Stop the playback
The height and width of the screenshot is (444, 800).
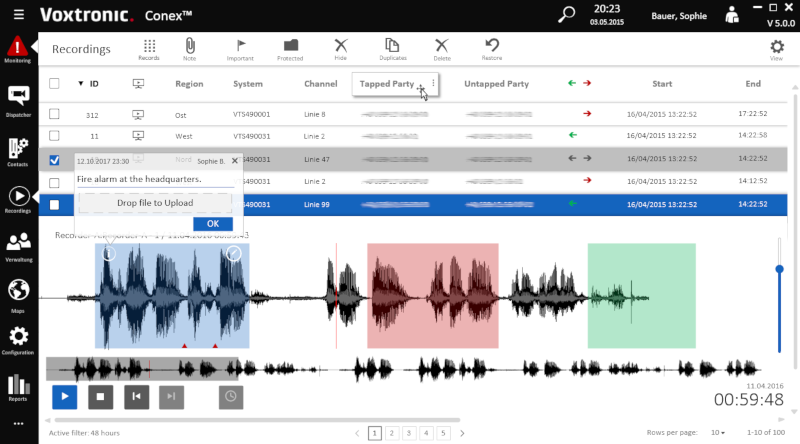101,397
